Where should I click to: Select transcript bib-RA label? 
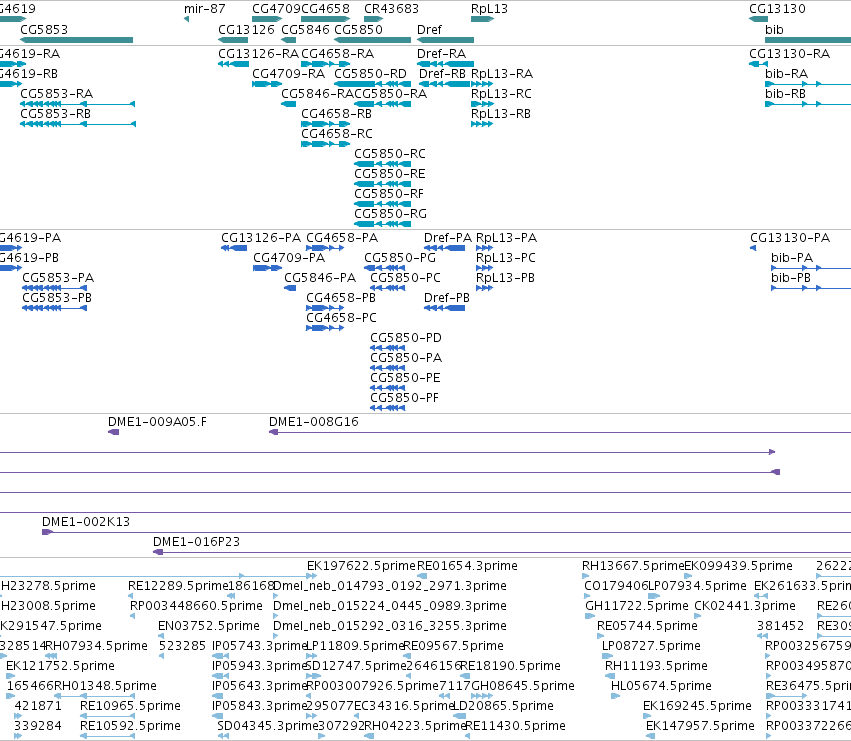pos(786,74)
